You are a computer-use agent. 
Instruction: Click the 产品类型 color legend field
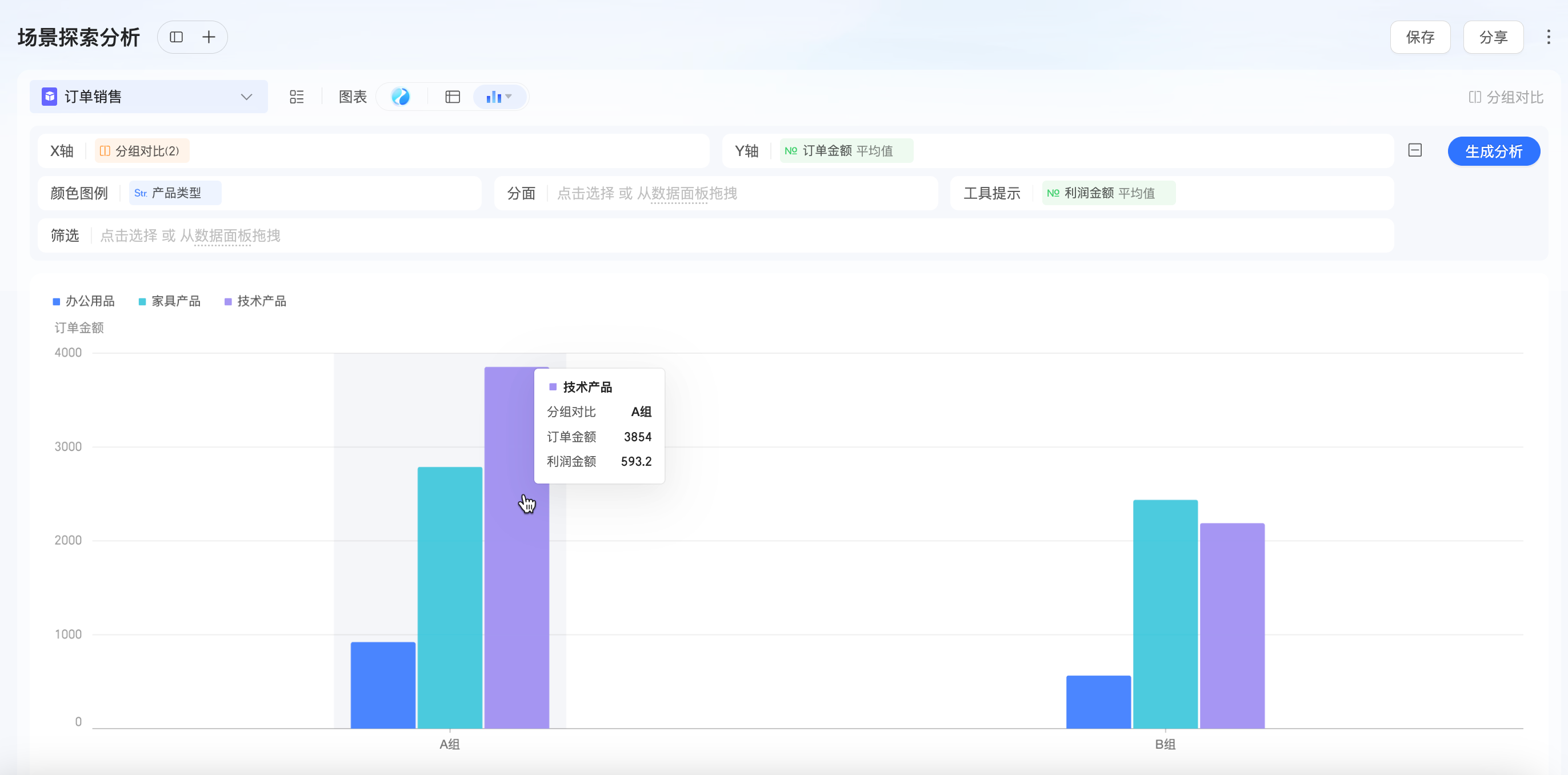(175, 193)
